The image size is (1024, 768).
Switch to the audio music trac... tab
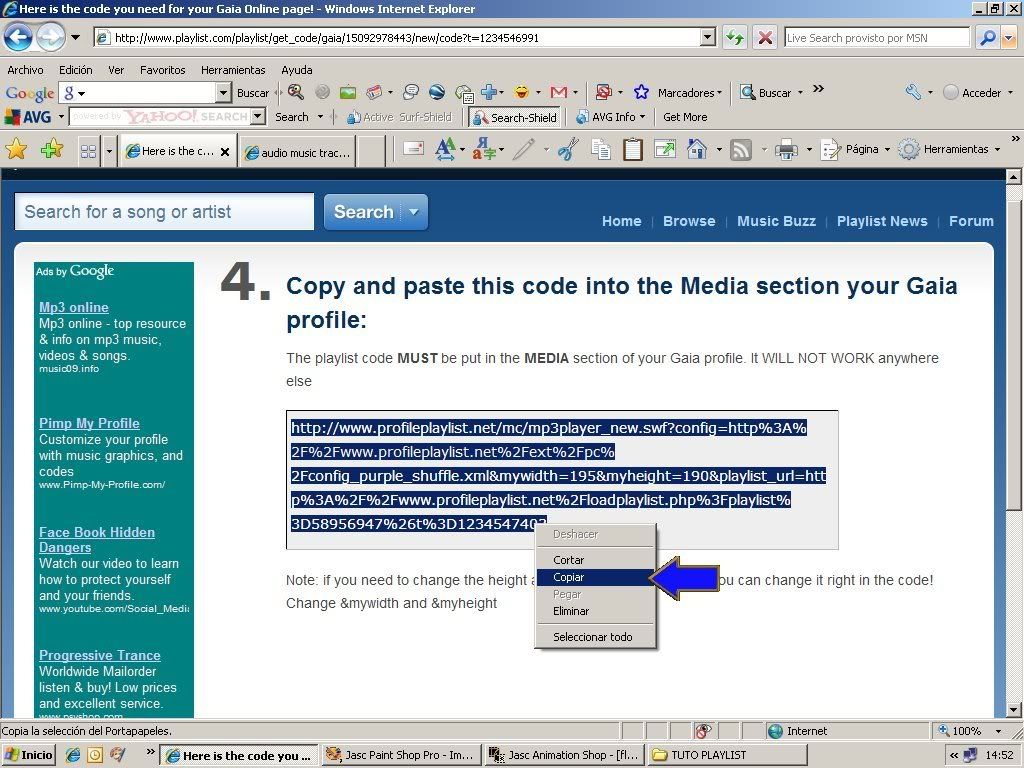click(298, 152)
